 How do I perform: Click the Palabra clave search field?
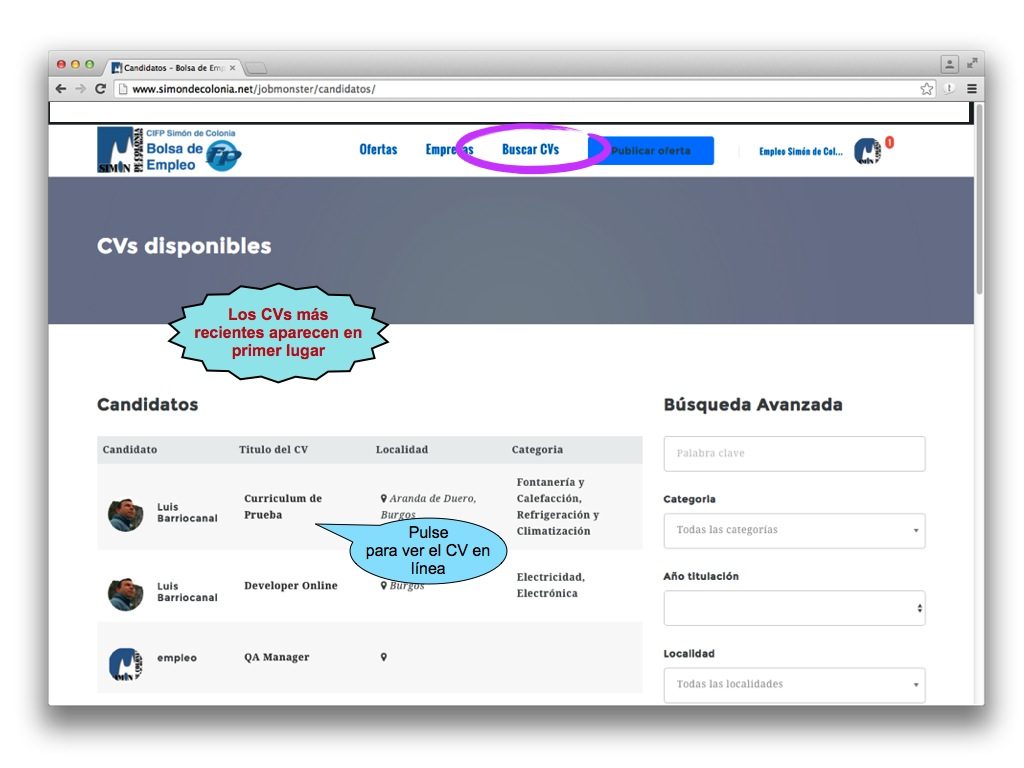794,454
